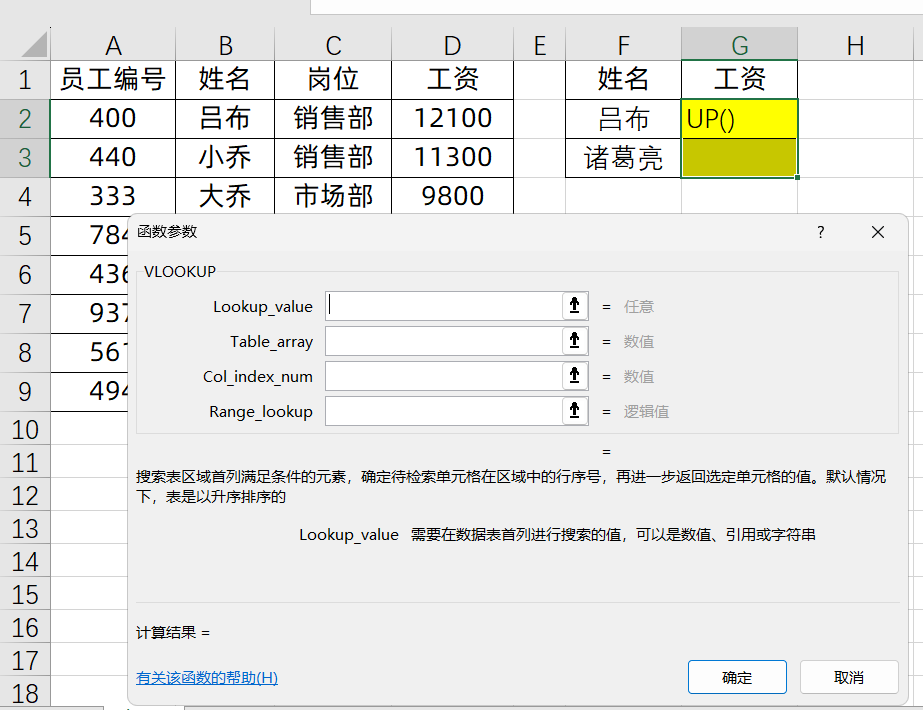Click Range_lookup range selector arrow icon
Image resolution: width=923 pixels, height=710 pixels.
point(575,411)
